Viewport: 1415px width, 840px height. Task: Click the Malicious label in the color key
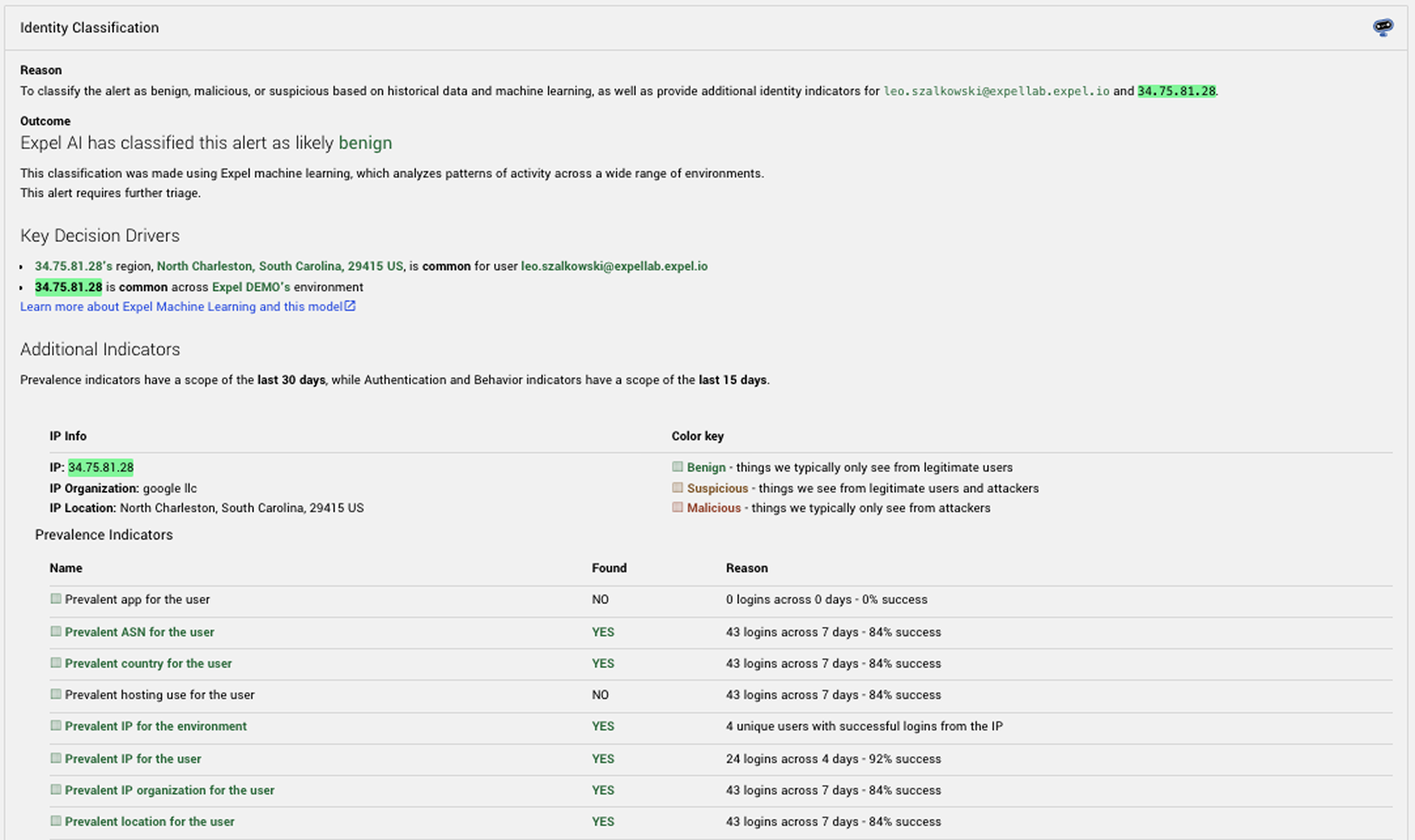714,508
